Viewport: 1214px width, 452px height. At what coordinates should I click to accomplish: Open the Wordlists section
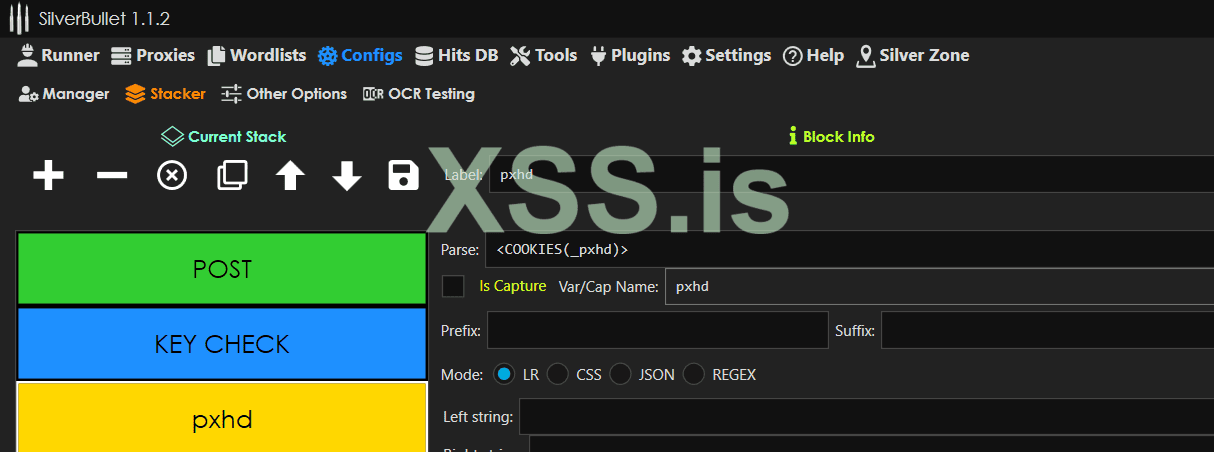(x=257, y=55)
